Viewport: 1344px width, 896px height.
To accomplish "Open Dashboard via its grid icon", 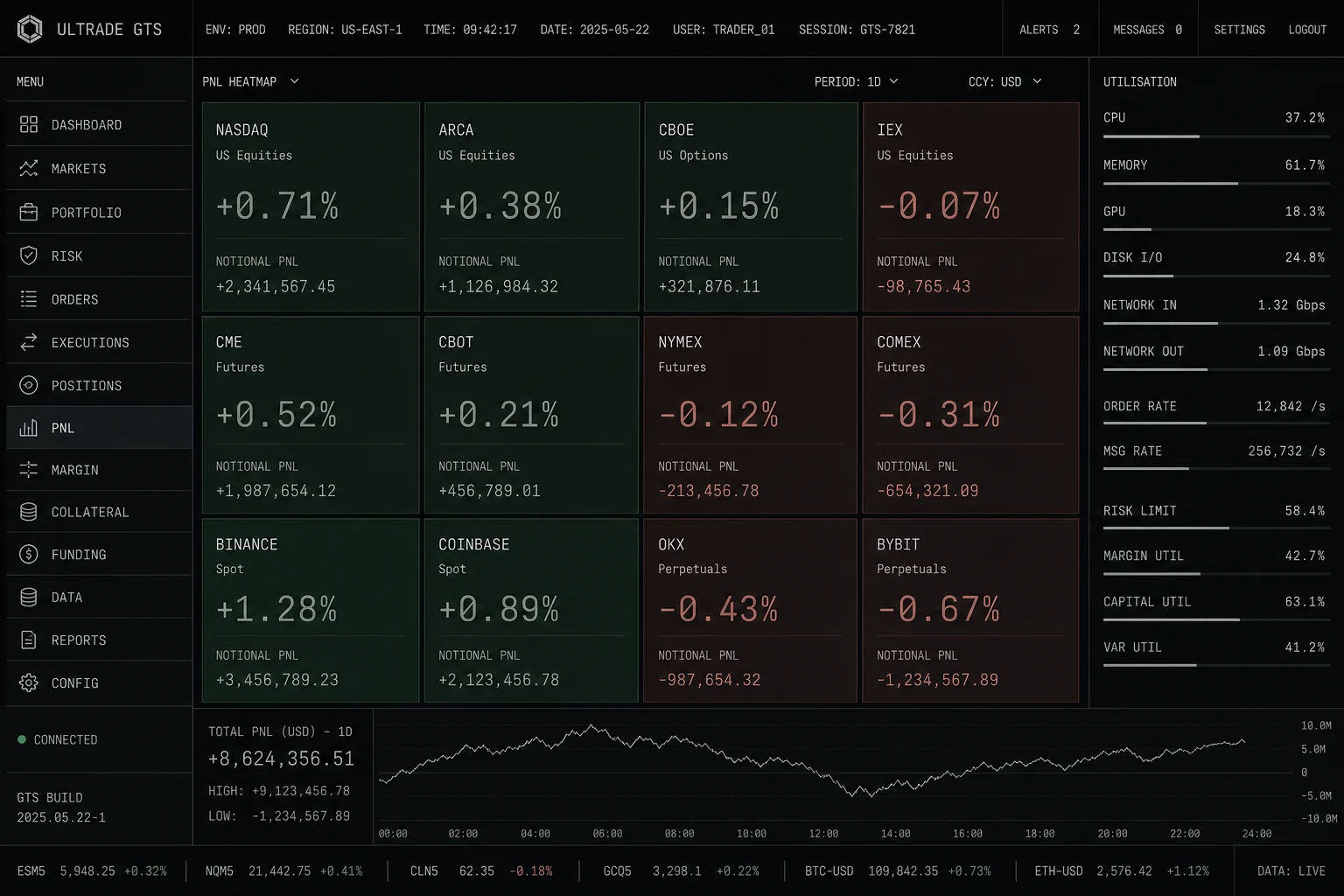I will (x=29, y=124).
